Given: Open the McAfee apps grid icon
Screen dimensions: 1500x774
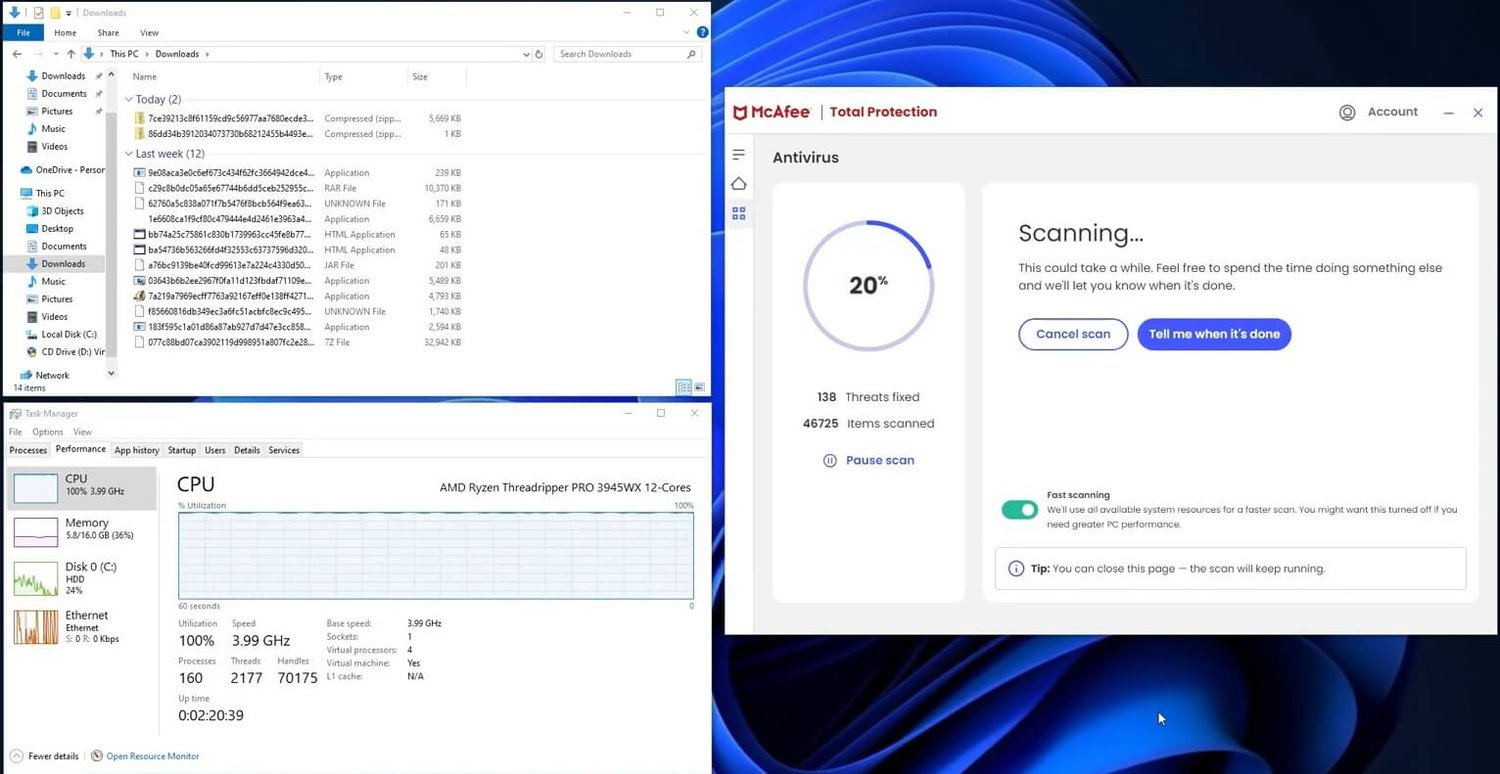Looking at the screenshot, I should pyautogui.click(x=739, y=213).
